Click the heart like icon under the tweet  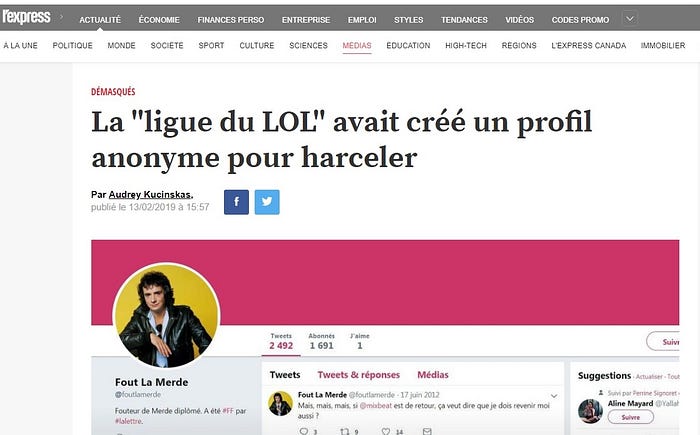(386, 431)
